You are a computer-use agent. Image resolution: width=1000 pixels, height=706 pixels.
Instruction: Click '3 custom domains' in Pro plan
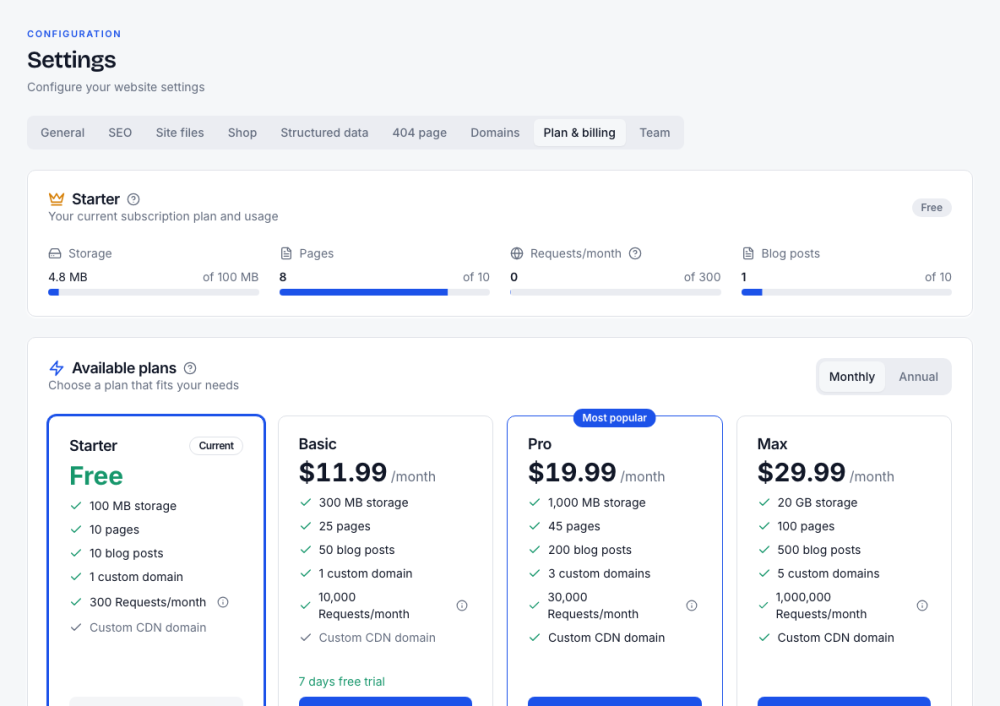pyautogui.click(x=599, y=573)
